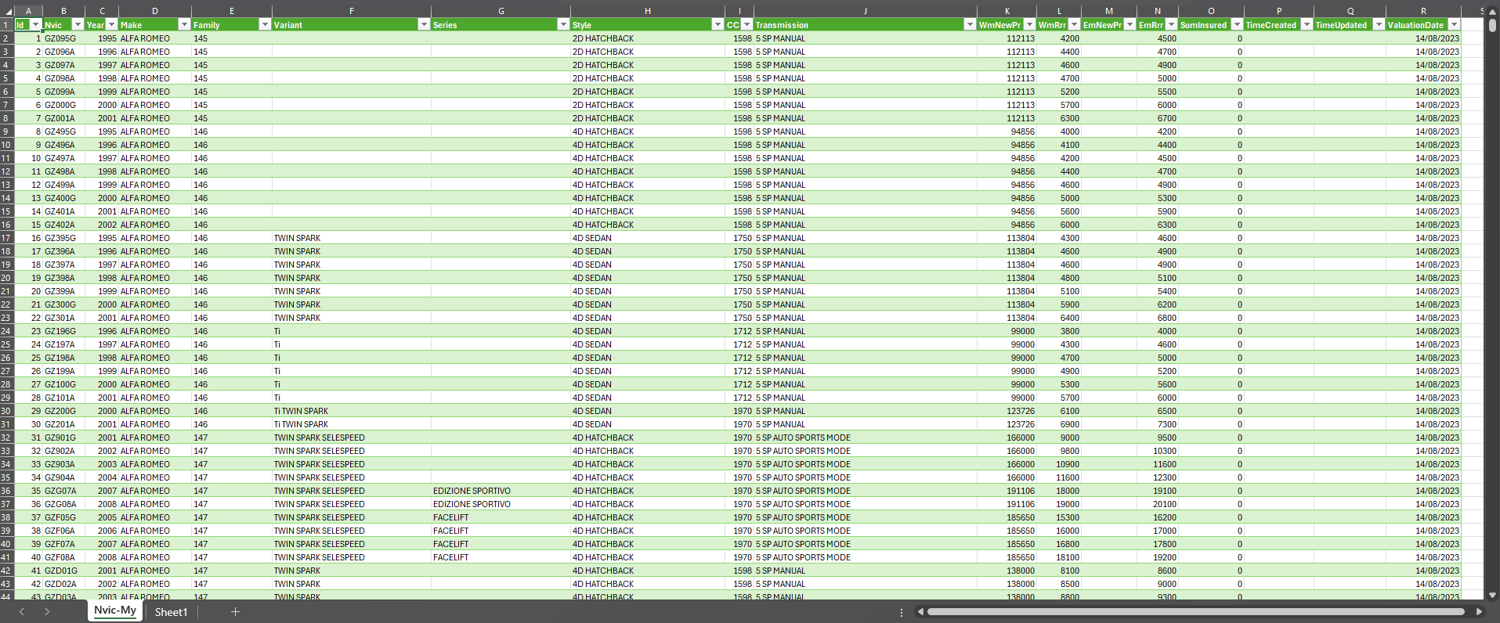1500x623 pixels.
Task: Select ALFA ROMEO cell in row 2
Action: tap(155, 38)
